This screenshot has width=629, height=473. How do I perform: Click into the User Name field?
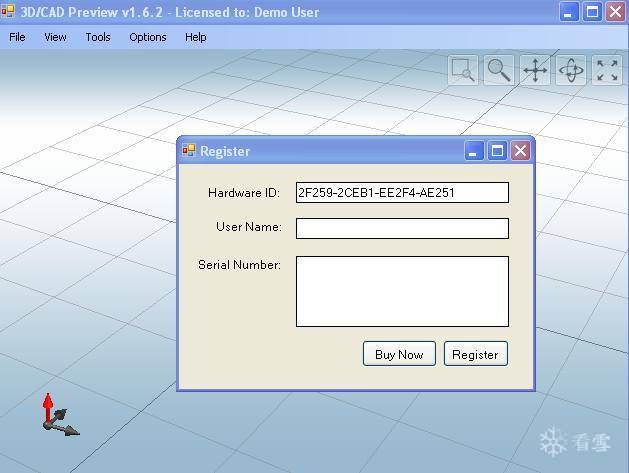click(402, 228)
